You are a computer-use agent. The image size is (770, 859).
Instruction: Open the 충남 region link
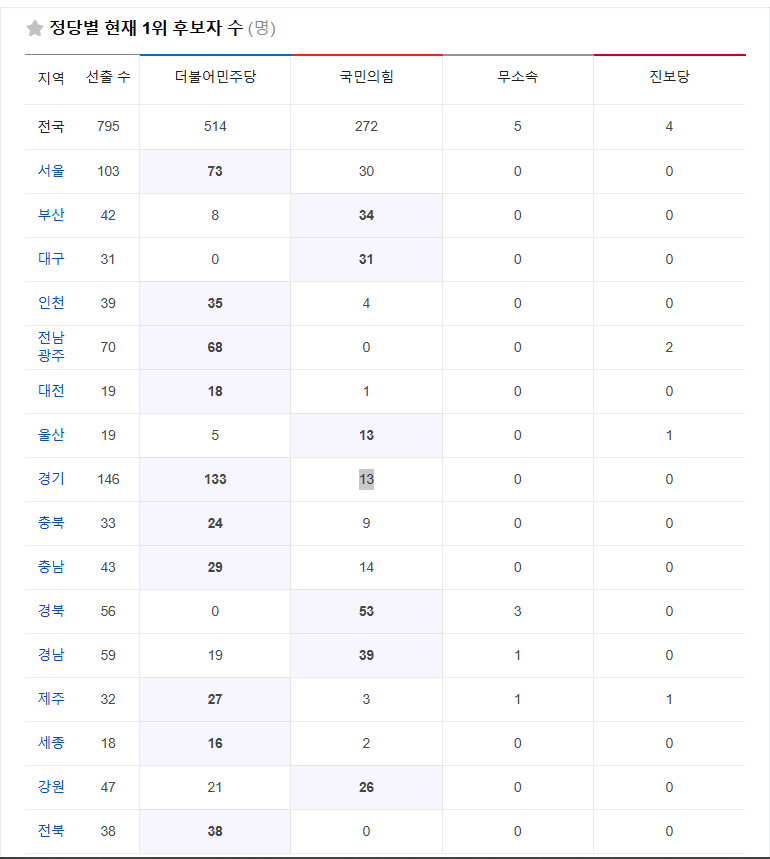51,567
